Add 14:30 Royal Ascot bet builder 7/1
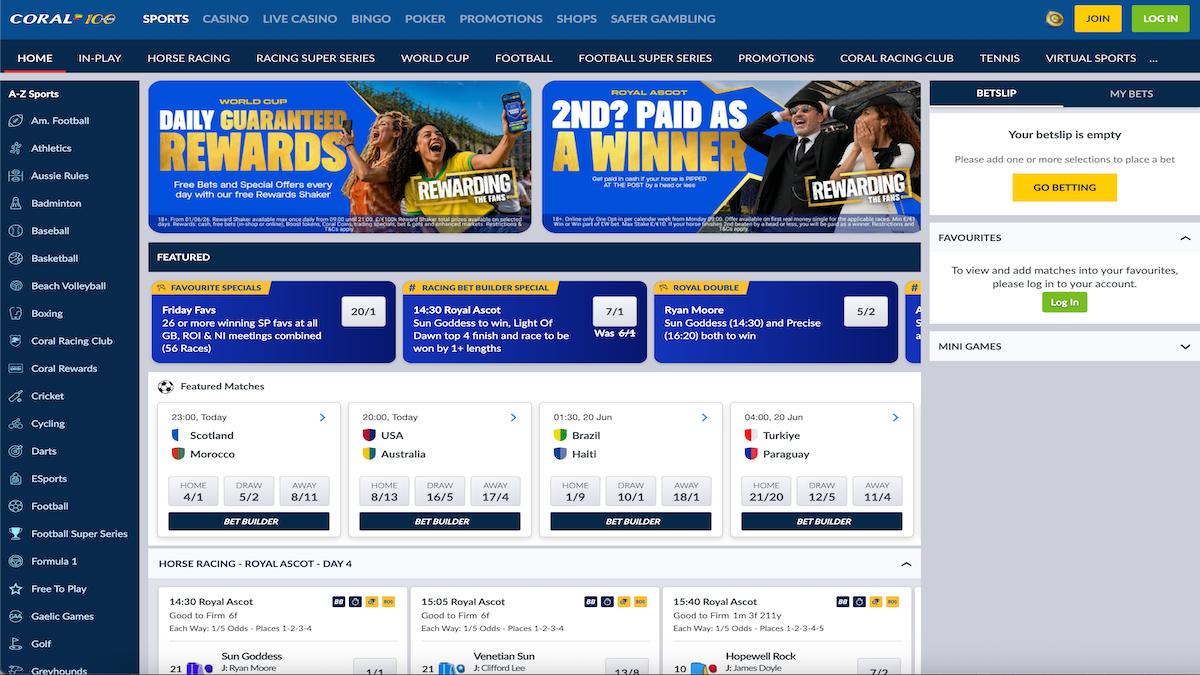 click(x=614, y=312)
